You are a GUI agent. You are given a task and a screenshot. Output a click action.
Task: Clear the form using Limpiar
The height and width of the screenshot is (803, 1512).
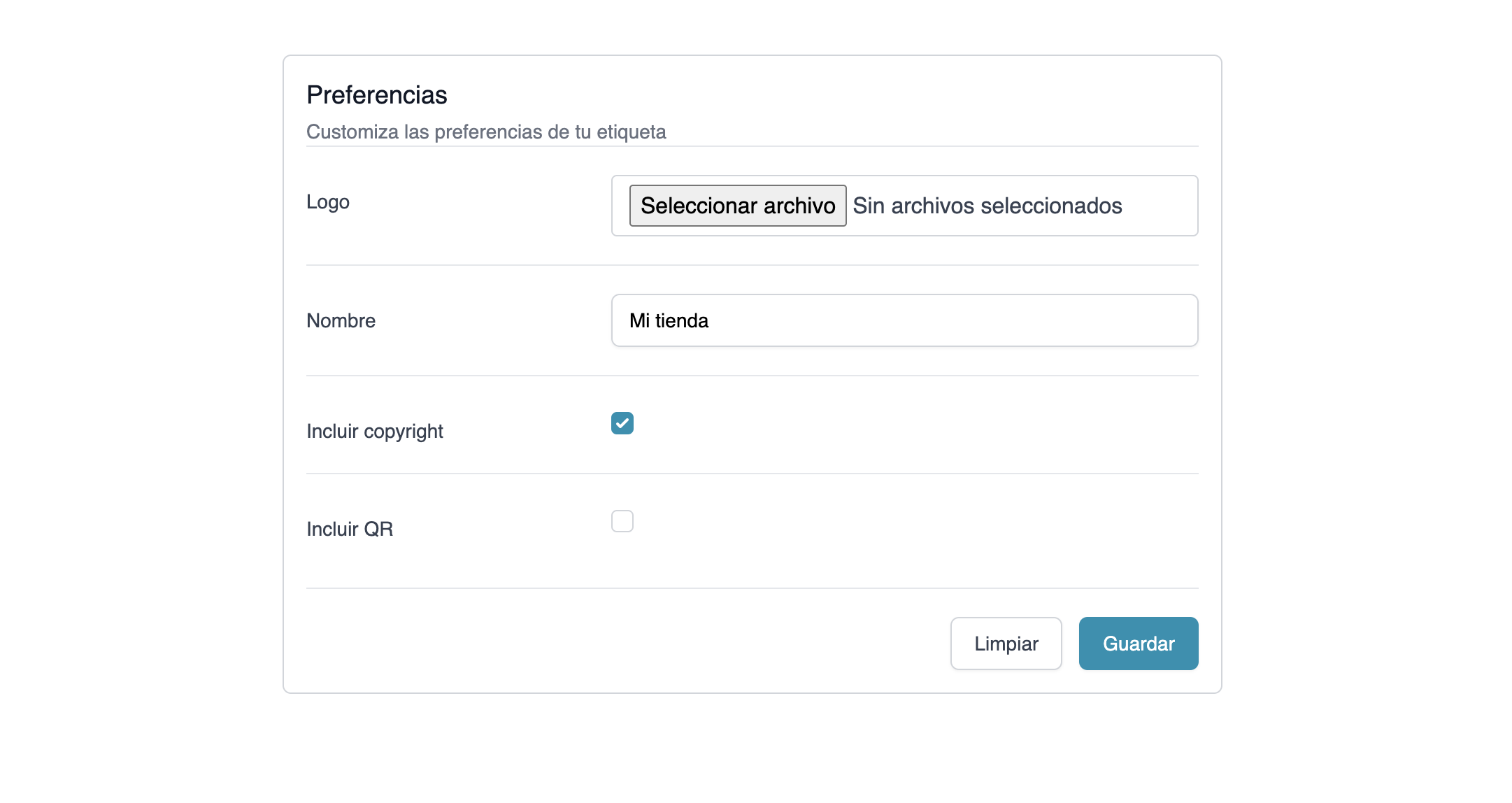(1006, 644)
